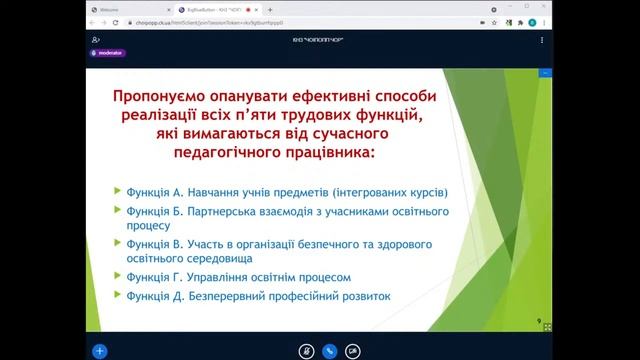The width and height of the screenshot is (640, 360).
Task: Open the BigBlueButton options three-dot menu
Action: 542,40
